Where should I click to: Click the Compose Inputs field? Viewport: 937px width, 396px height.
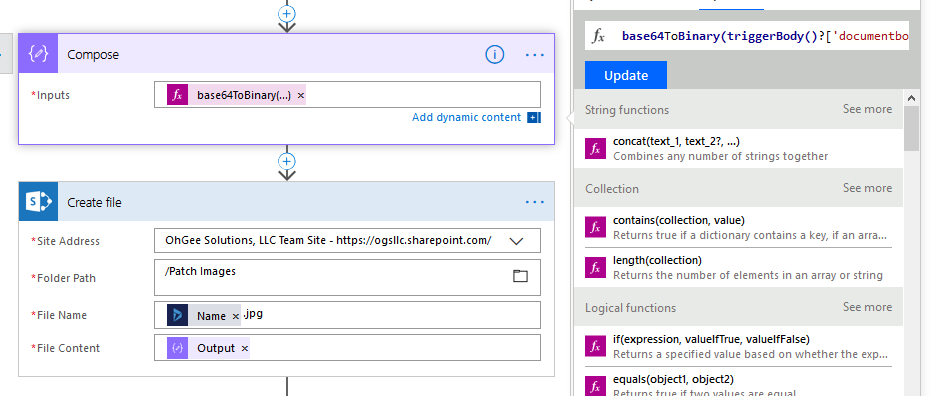[347, 95]
